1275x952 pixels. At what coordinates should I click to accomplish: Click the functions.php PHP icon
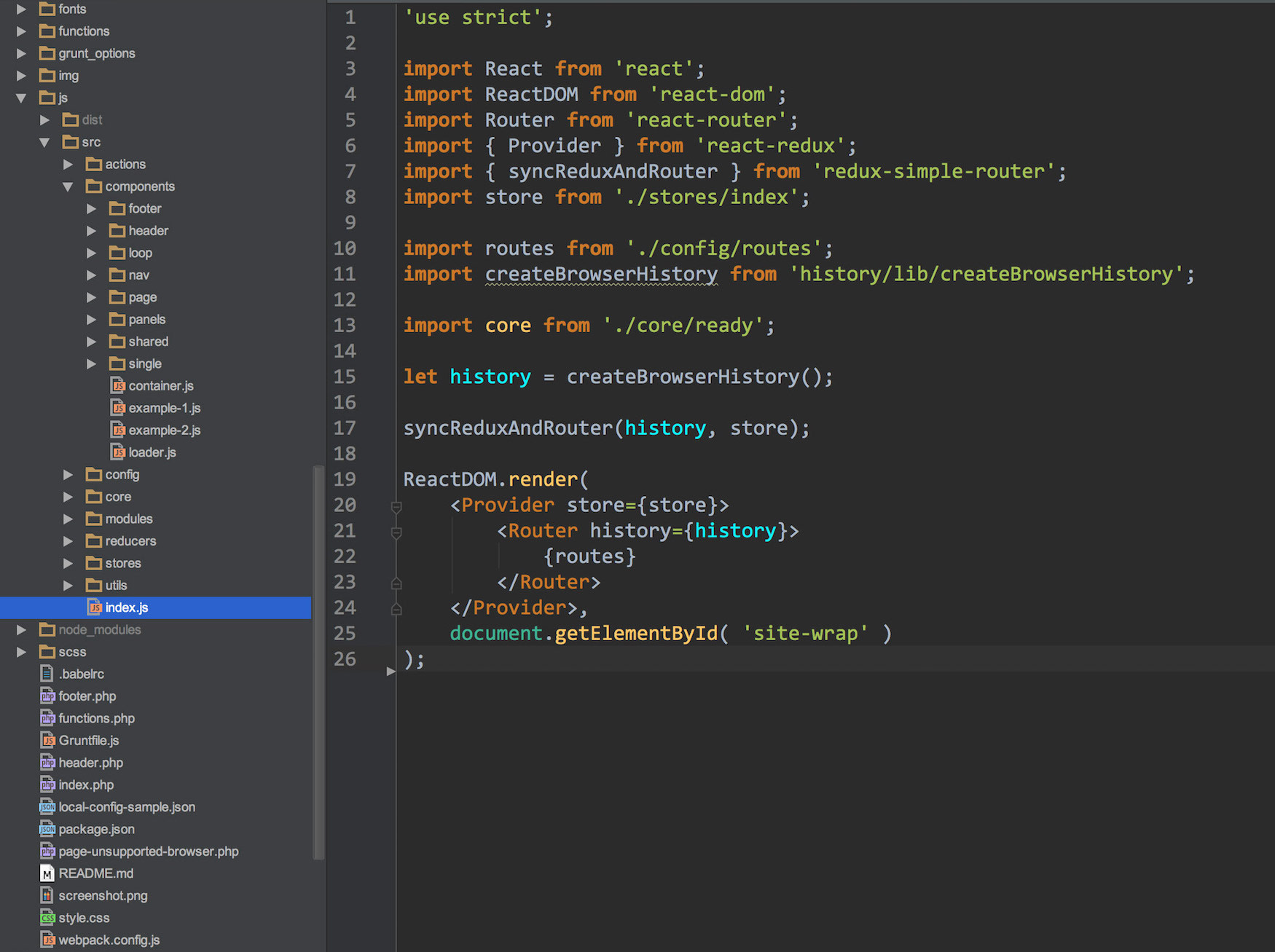[47, 718]
